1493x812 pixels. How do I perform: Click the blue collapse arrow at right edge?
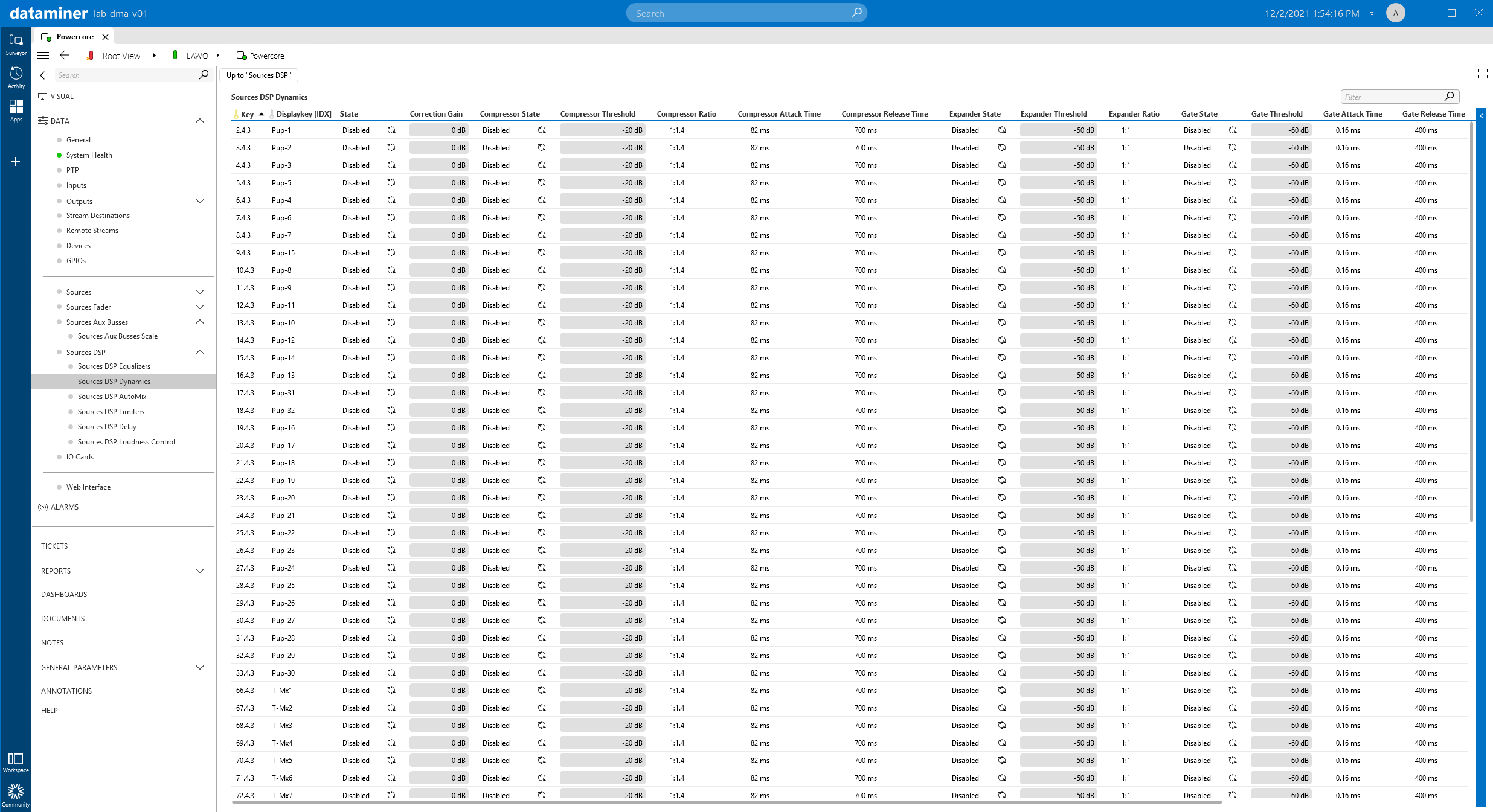pos(1481,115)
